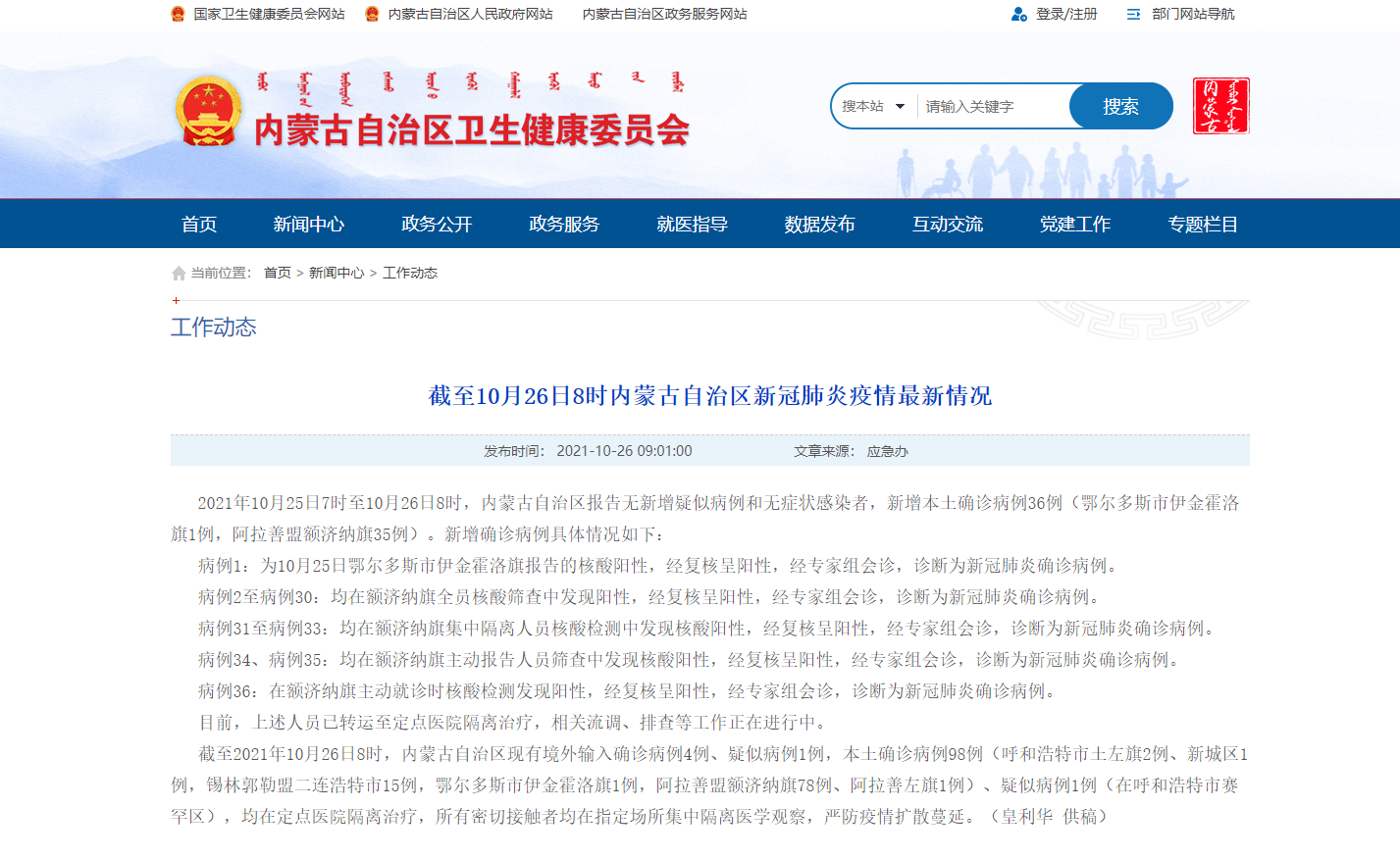Open 部门网站导航 at the top right

(1193, 15)
